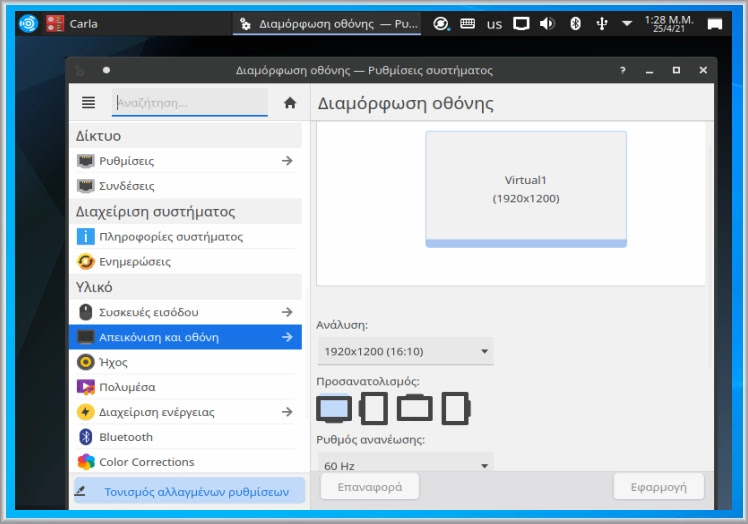
Task: Select Απεικόνιση και οθόνη entry
Action: pyautogui.click(x=185, y=337)
